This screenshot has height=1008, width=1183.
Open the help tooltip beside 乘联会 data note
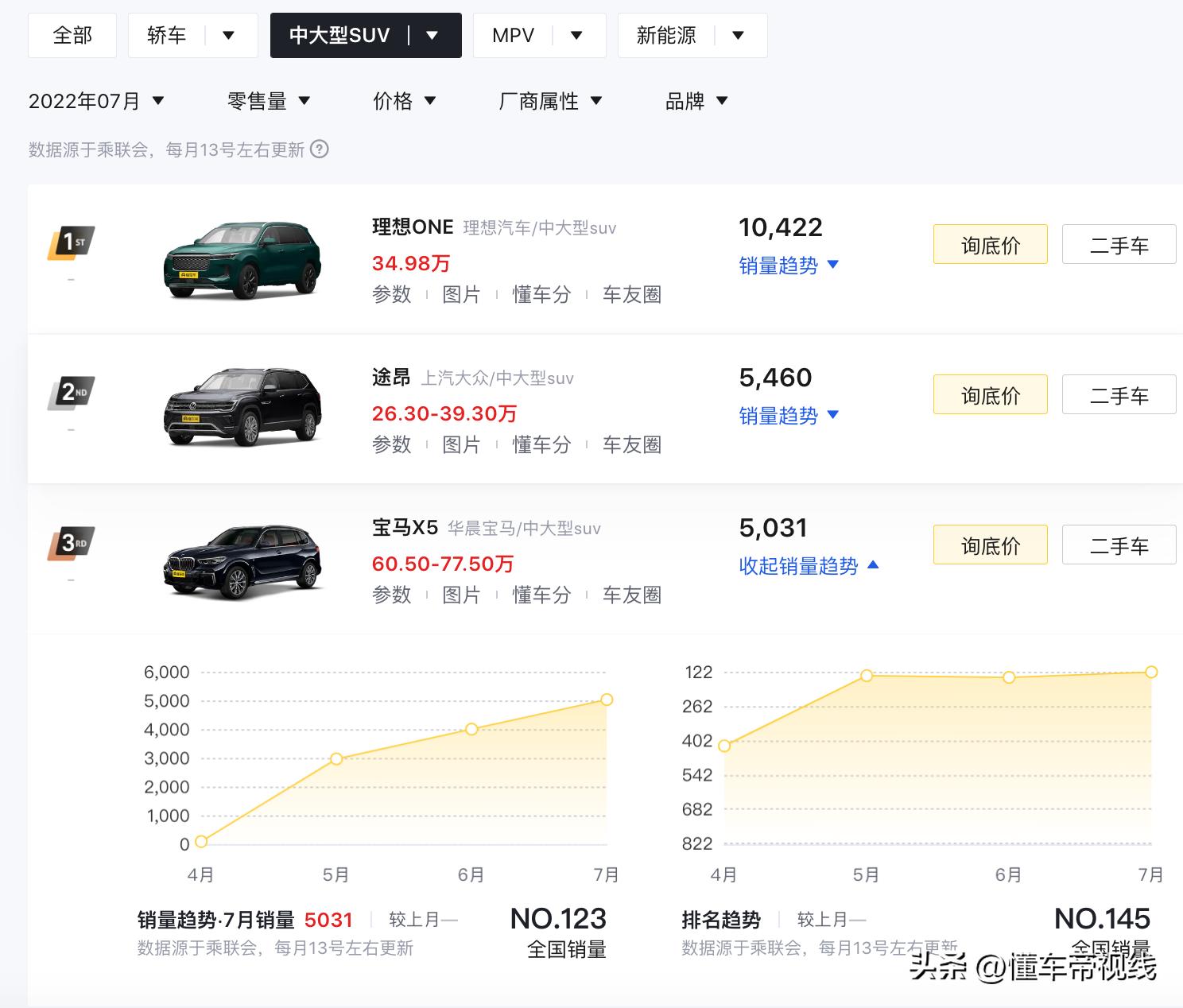320,149
